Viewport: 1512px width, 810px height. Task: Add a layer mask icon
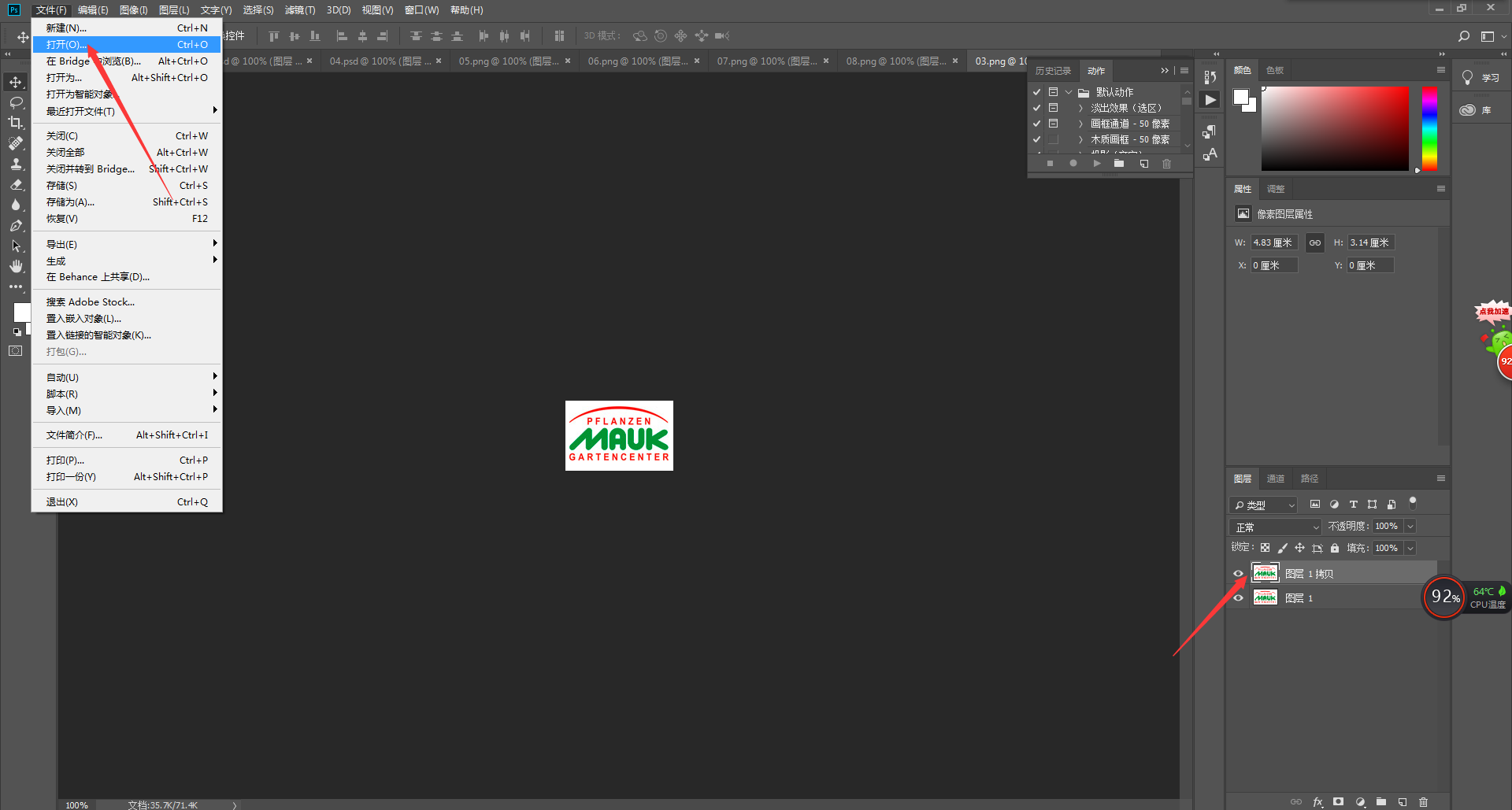tap(1339, 802)
